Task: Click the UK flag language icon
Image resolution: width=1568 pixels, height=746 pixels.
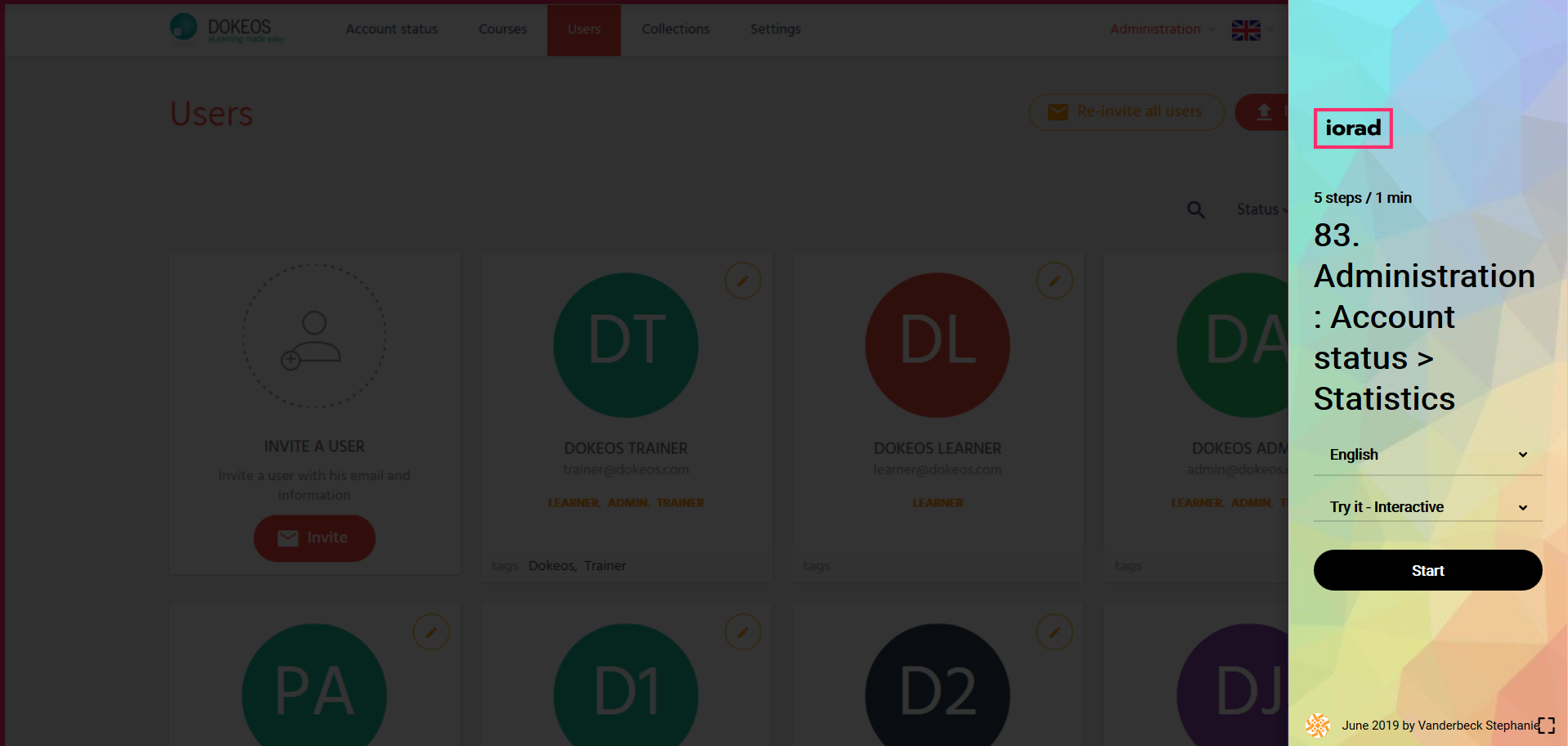Action: [1245, 30]
